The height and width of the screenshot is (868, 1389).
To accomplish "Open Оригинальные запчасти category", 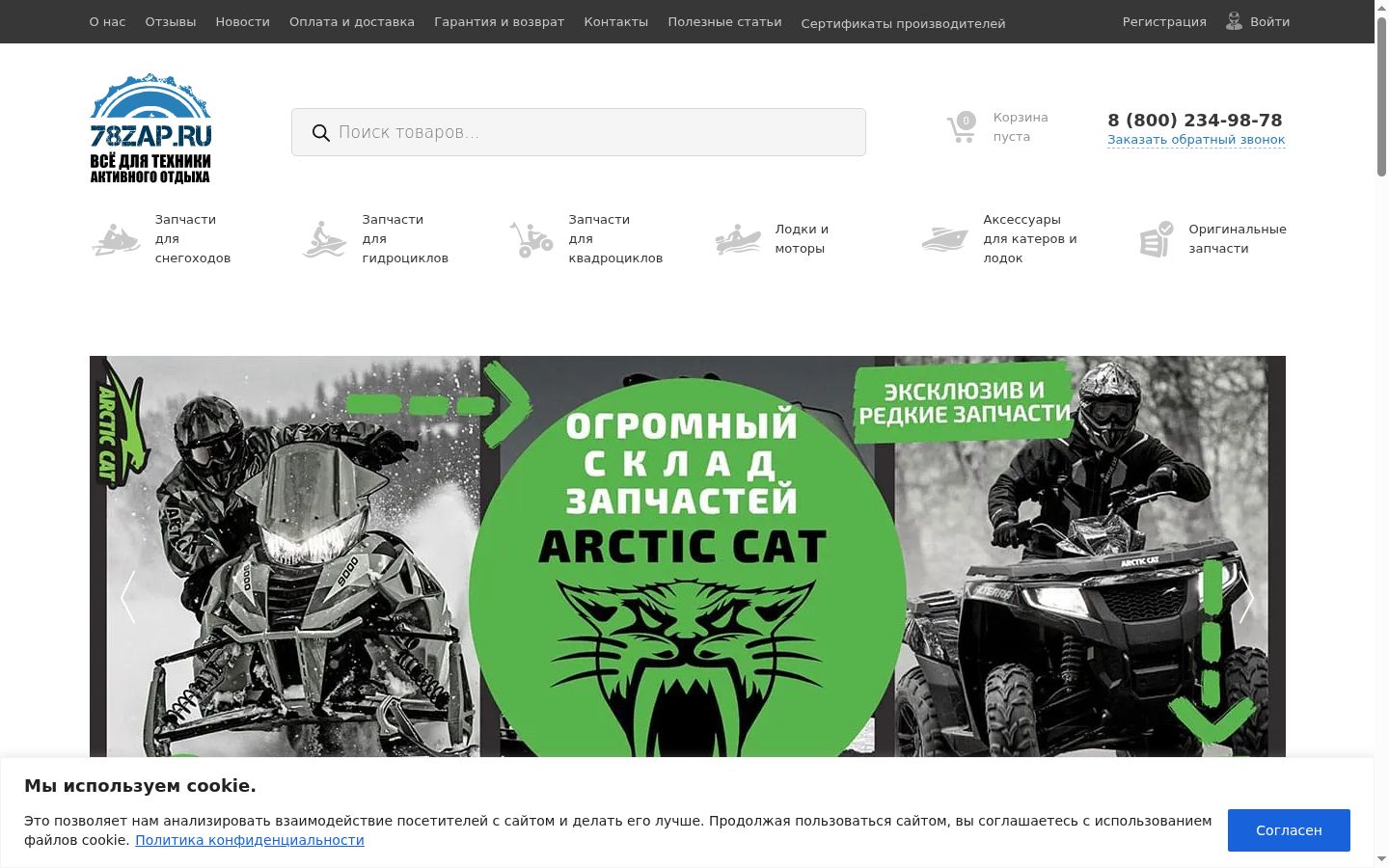I will click(1238, 239).
